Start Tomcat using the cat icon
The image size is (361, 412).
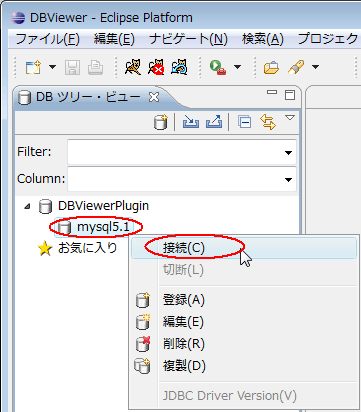pos(133,67)
